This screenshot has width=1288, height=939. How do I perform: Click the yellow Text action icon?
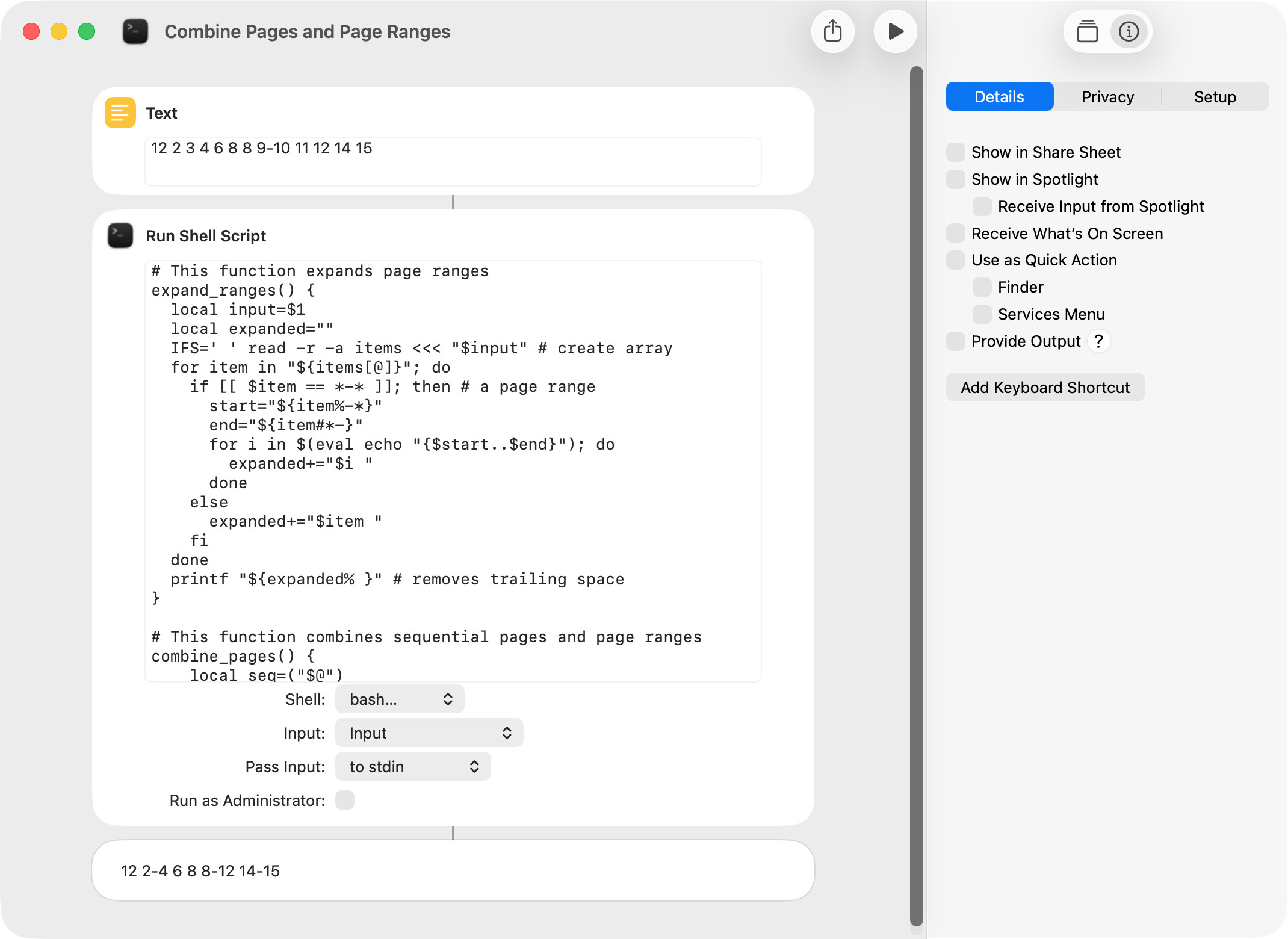(x=120, y=113)
